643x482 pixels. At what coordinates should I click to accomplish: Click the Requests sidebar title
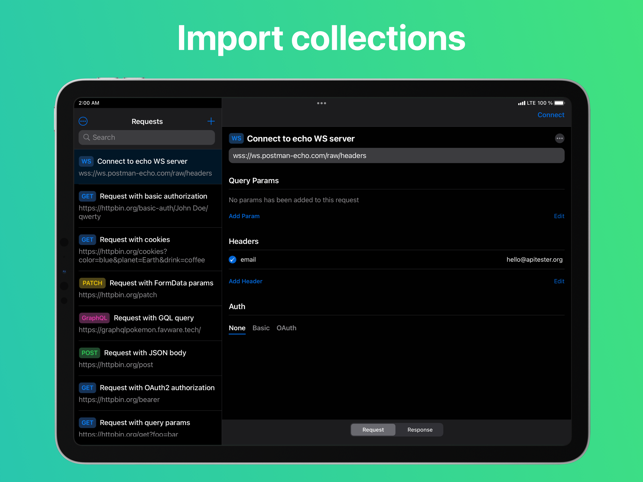(x=147, y=121)
